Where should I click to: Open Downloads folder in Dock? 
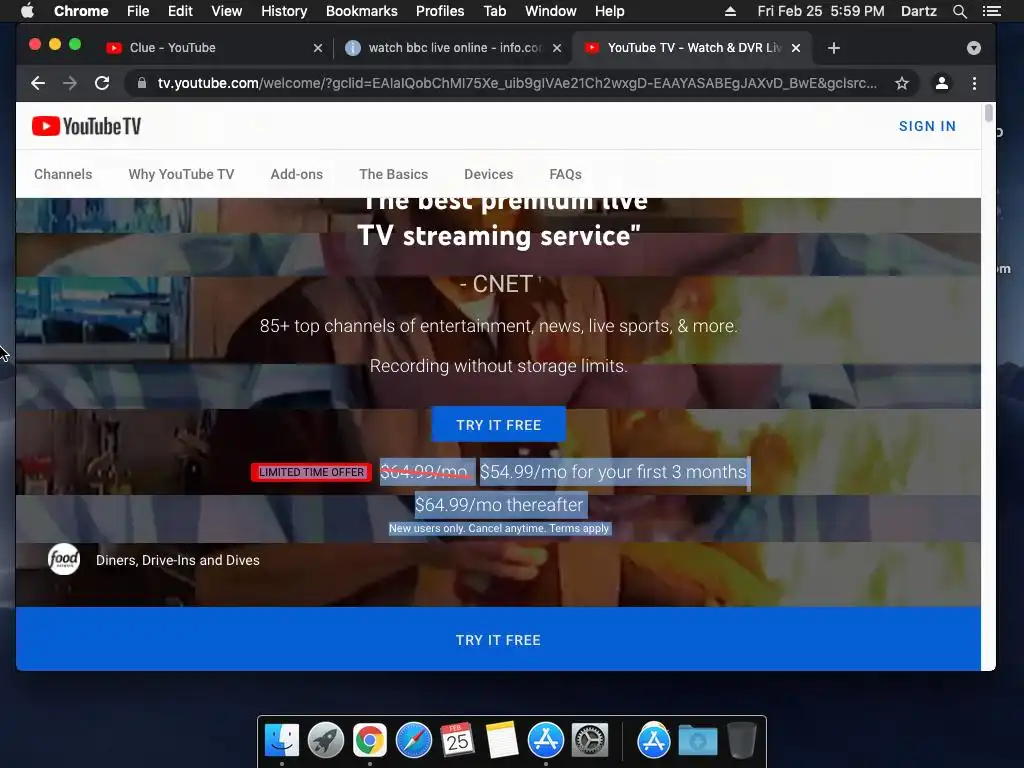697,741
